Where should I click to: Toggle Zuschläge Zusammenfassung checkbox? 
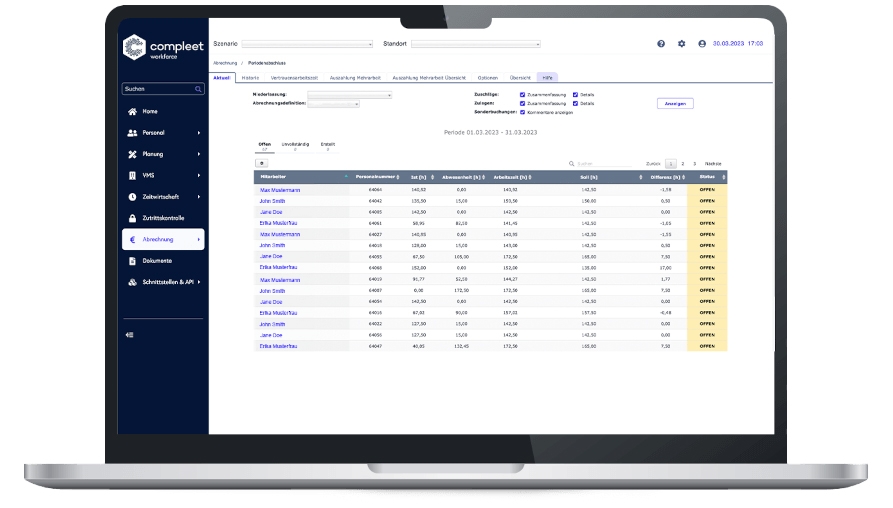point(522,95)
